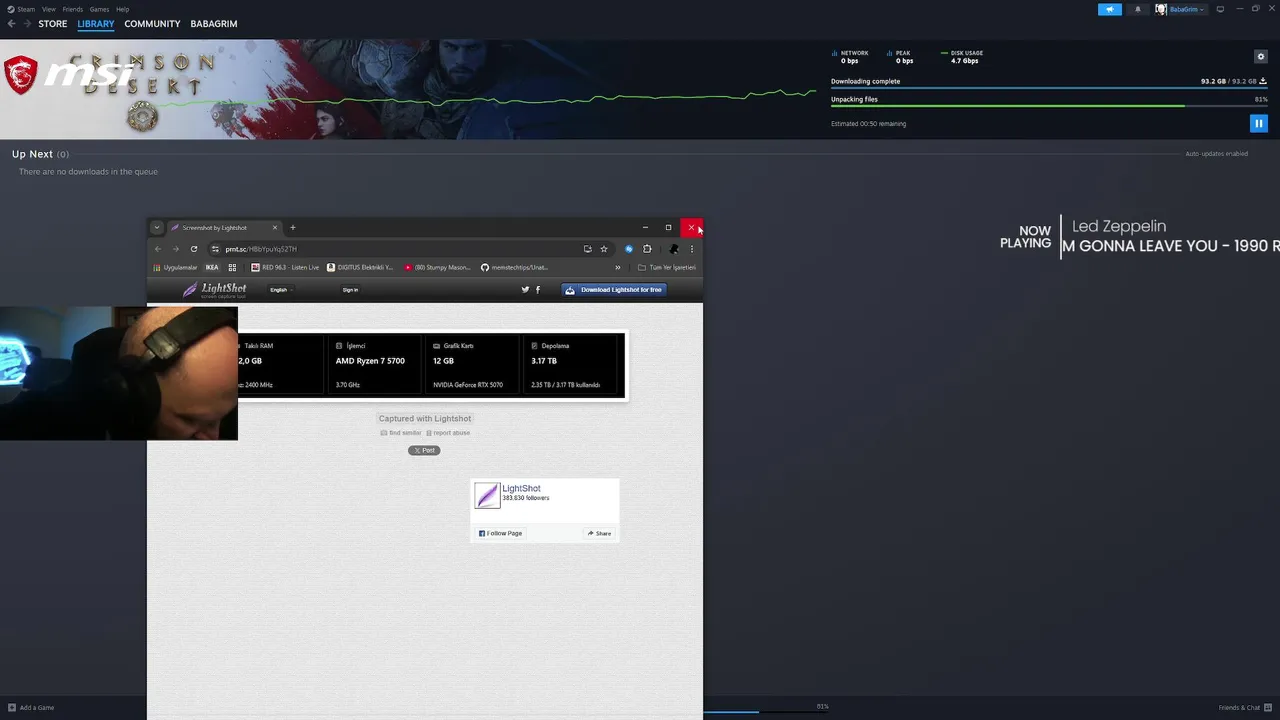Screen dimensions: 1280x720
Task: Click the Crimson Desert download banner
Action: (408, 89)
